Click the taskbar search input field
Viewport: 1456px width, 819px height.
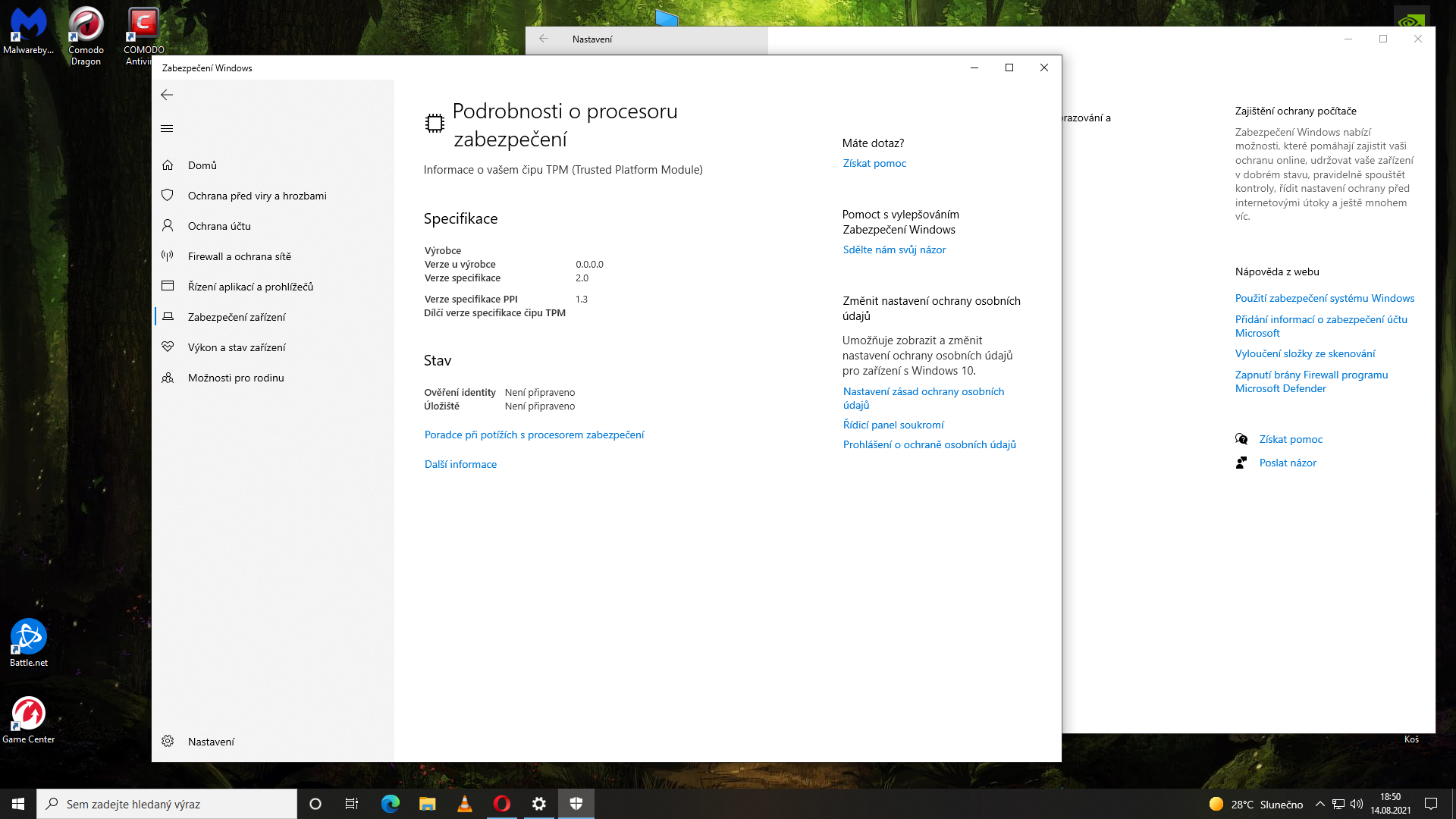tap(174, 804)
